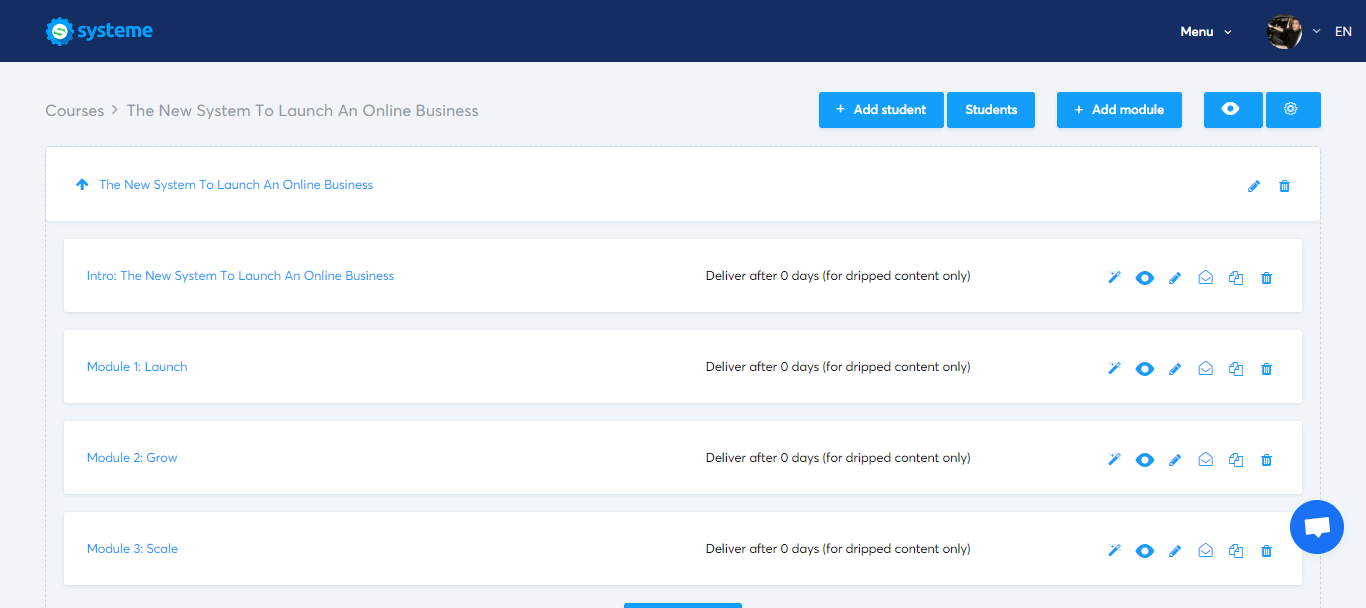1366x608 pixels.
Task: Collapse course section using the up arrow
Action: 82,185
